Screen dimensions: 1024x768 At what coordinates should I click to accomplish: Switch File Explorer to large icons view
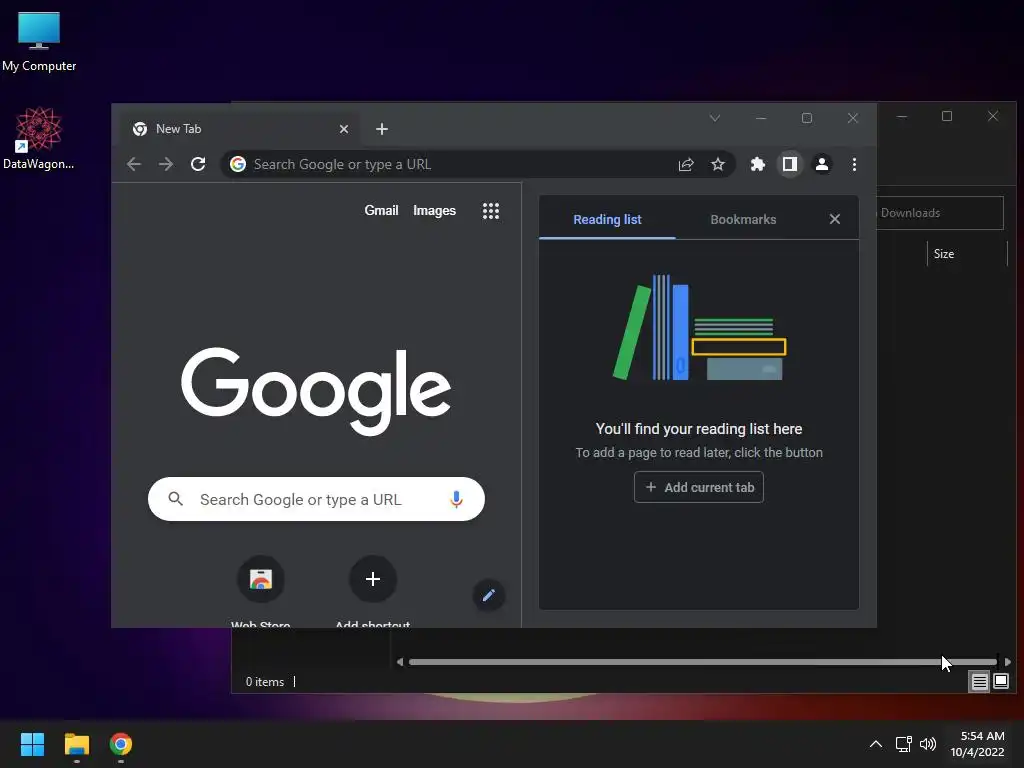click(1000, 682)
